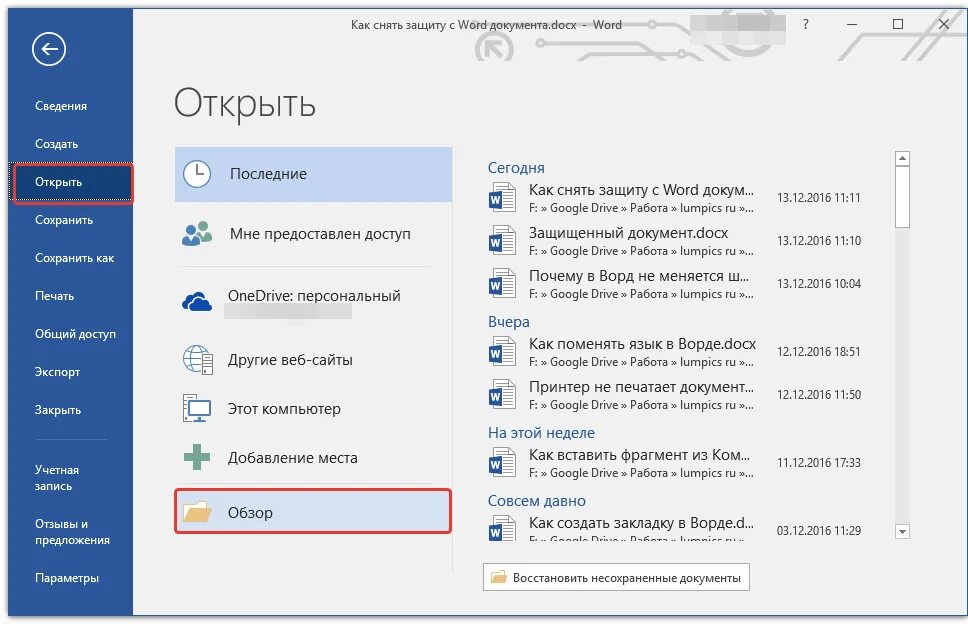Click Word icon of Как создать закладку

(502, 529)
